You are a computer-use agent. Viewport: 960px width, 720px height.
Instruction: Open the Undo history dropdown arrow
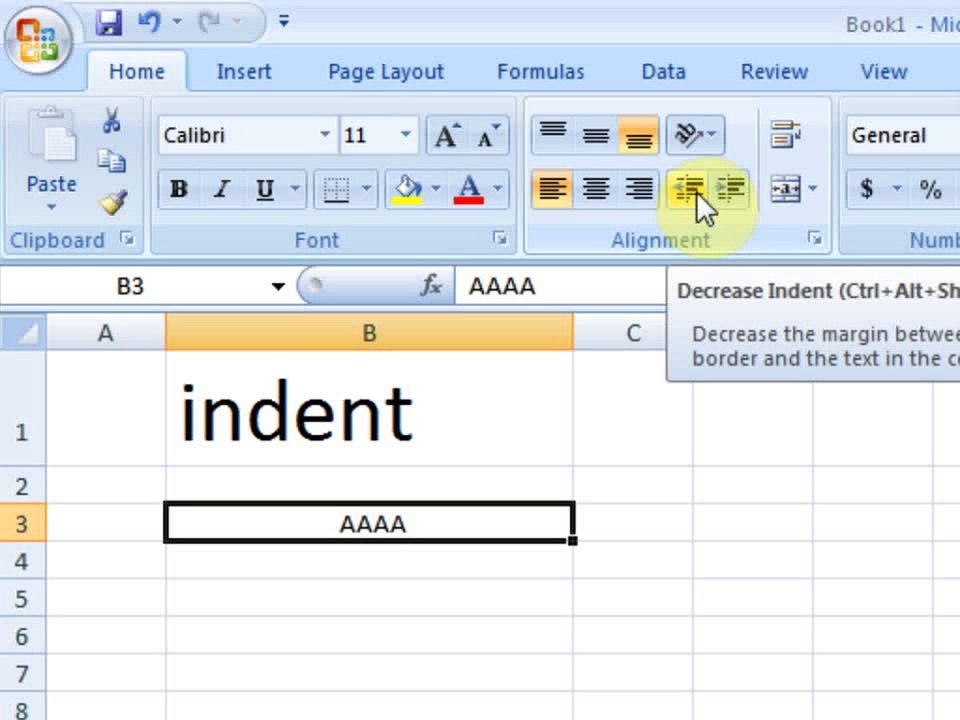pyautogui.click(x=177, y=22)
